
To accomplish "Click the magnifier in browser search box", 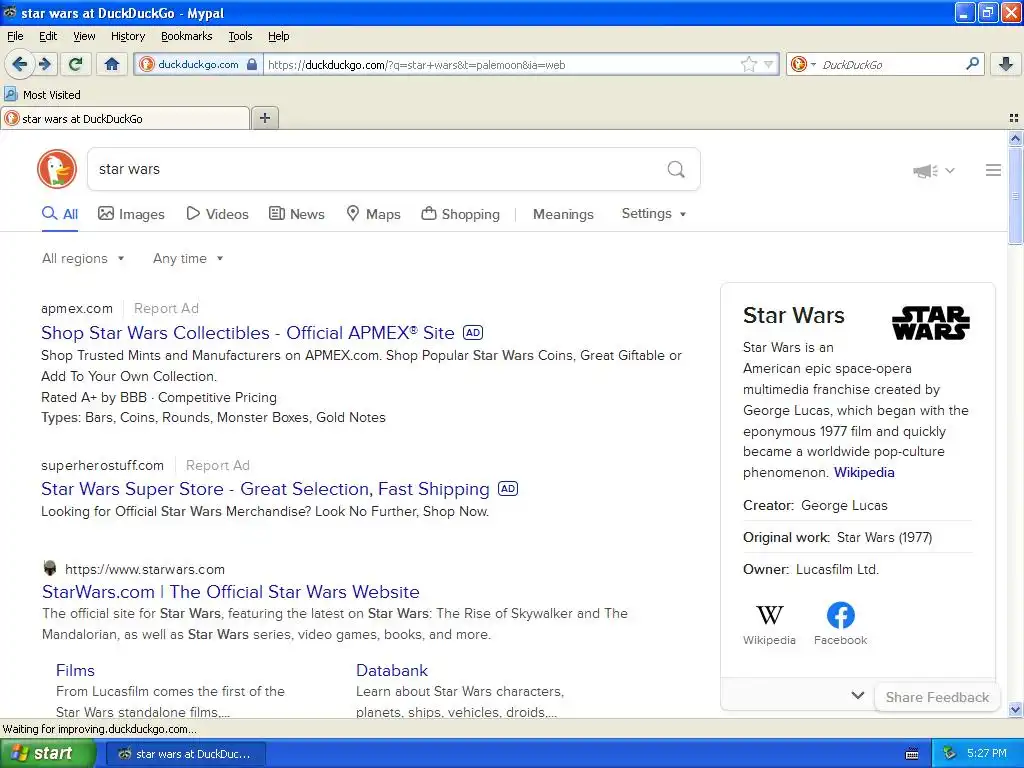I will tap(972, 63).
